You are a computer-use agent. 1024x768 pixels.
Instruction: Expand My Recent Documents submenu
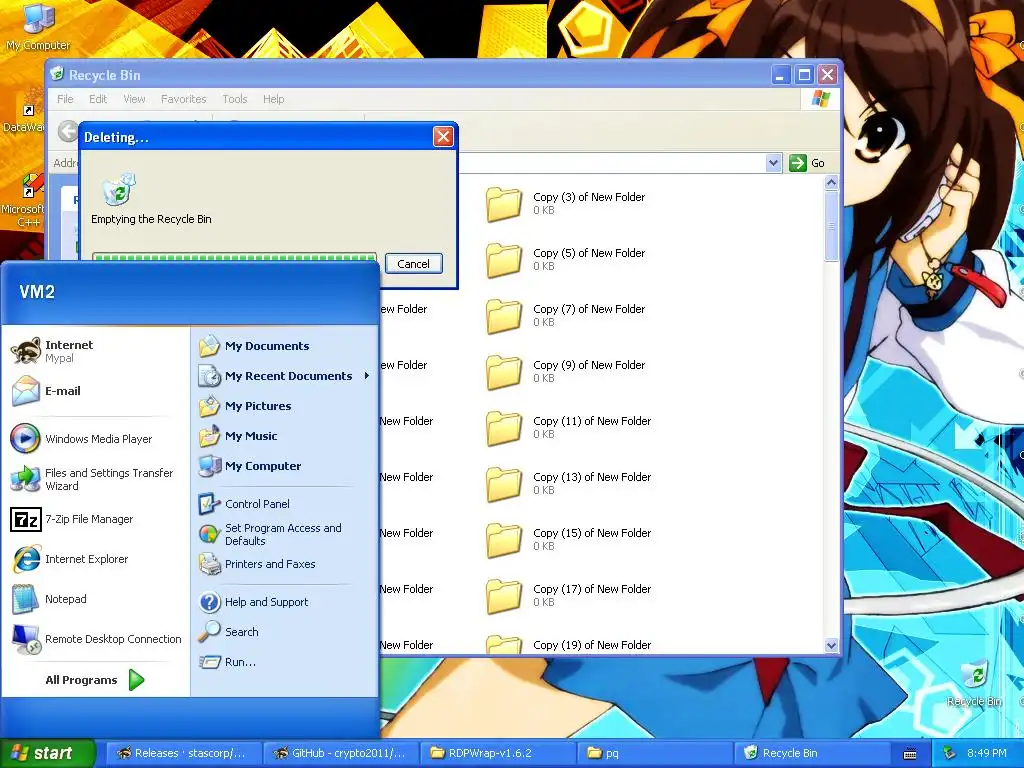pos(284,376)
